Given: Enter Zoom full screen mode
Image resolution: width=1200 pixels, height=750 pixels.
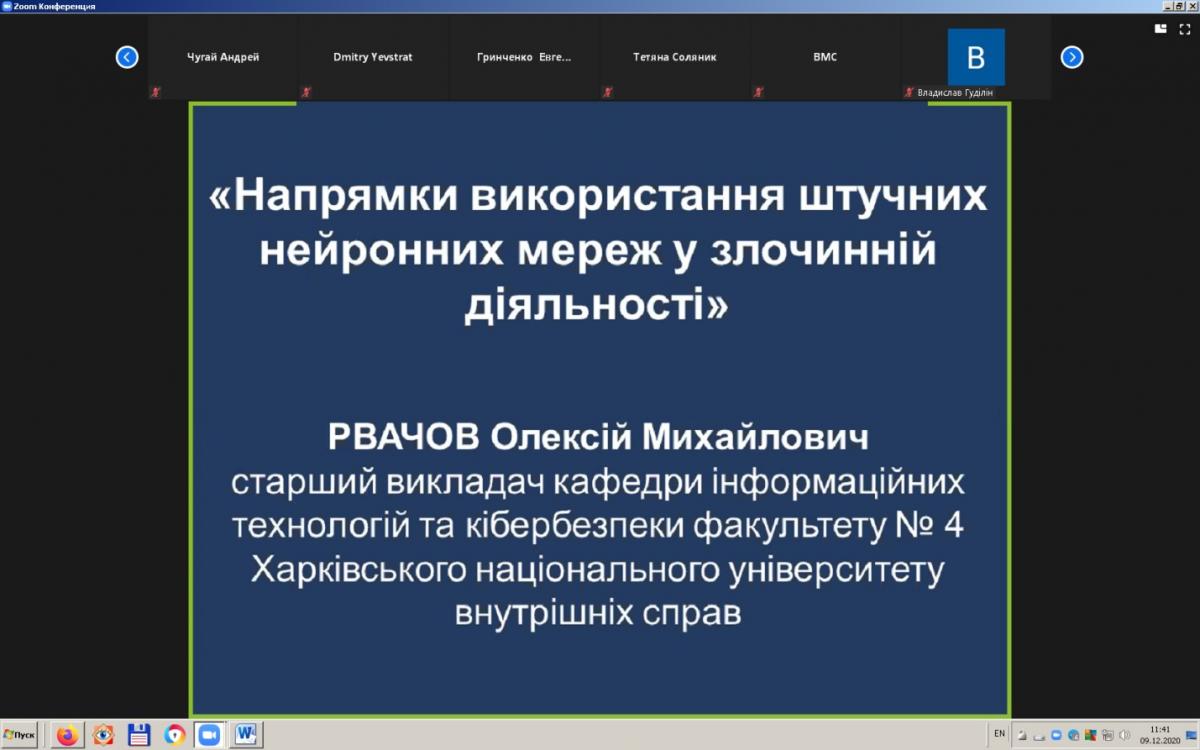Looking at the screenshot, I should pyautogui.click(x=1185, y=29).
